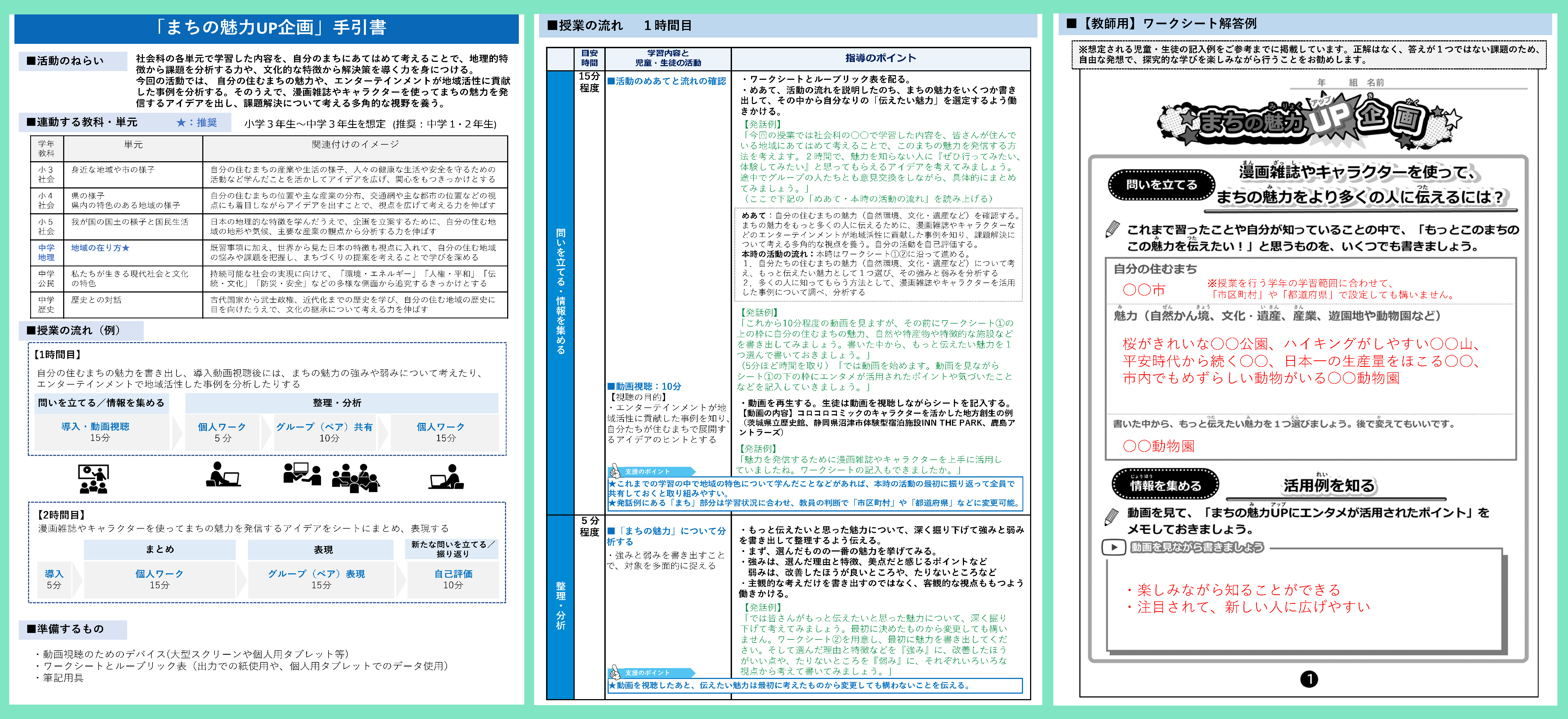Click the 筆記用具 list item
The height and width of the screenshot is (719, 1568).
(60, 678)
